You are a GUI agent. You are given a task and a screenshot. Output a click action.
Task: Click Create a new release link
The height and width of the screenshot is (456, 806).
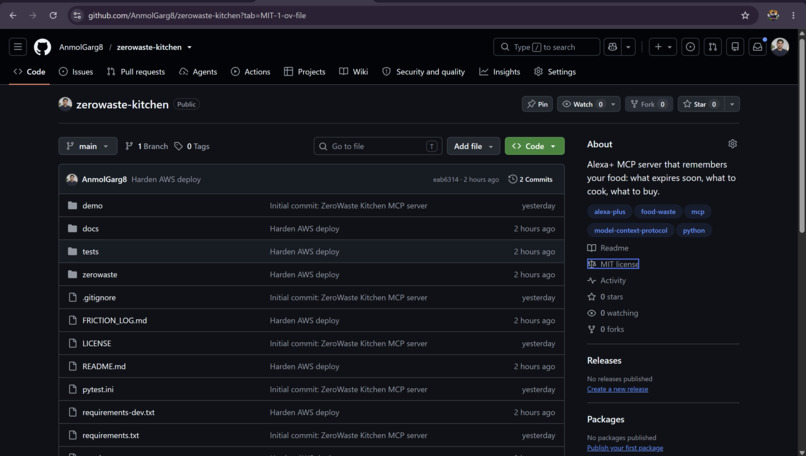click(617, 389)
